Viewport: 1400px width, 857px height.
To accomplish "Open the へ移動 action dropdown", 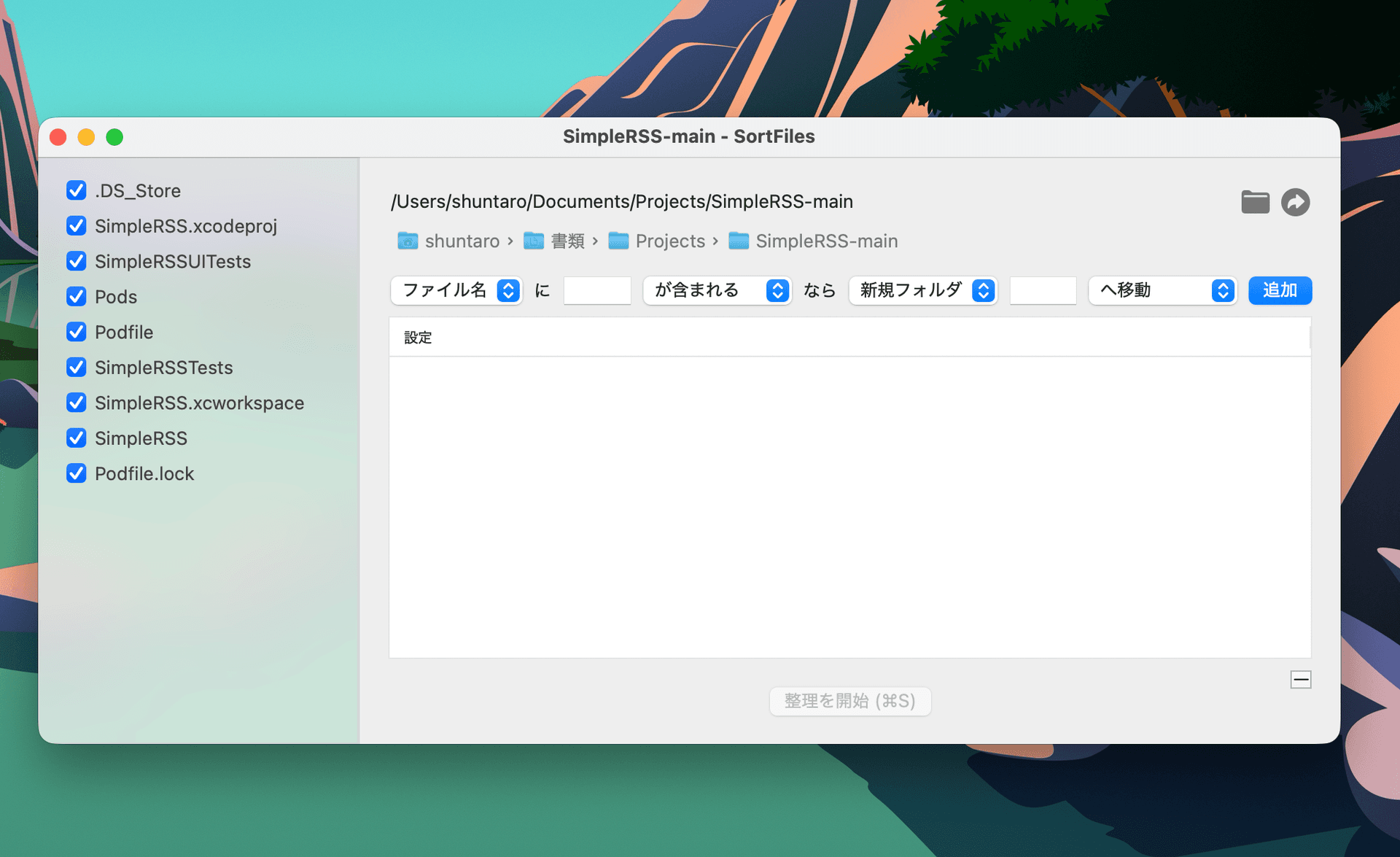I will 1162,290.
